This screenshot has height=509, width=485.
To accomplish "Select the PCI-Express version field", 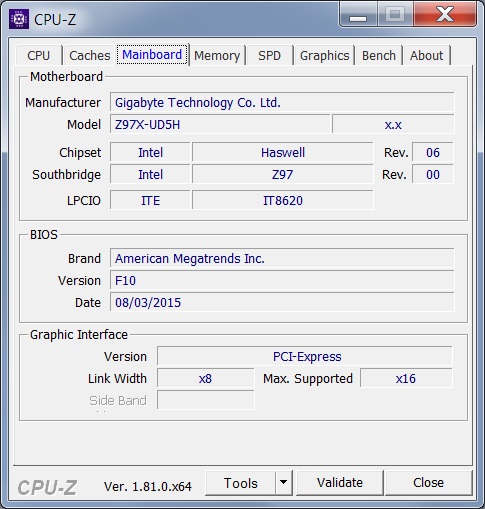I will [x=305, y=356].
